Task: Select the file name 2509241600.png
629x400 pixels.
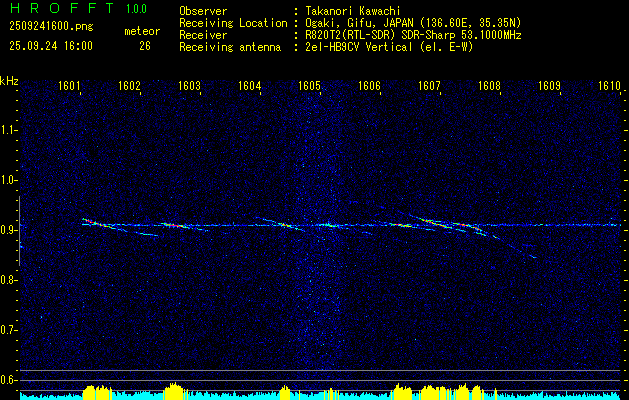Action: [51, 27]
